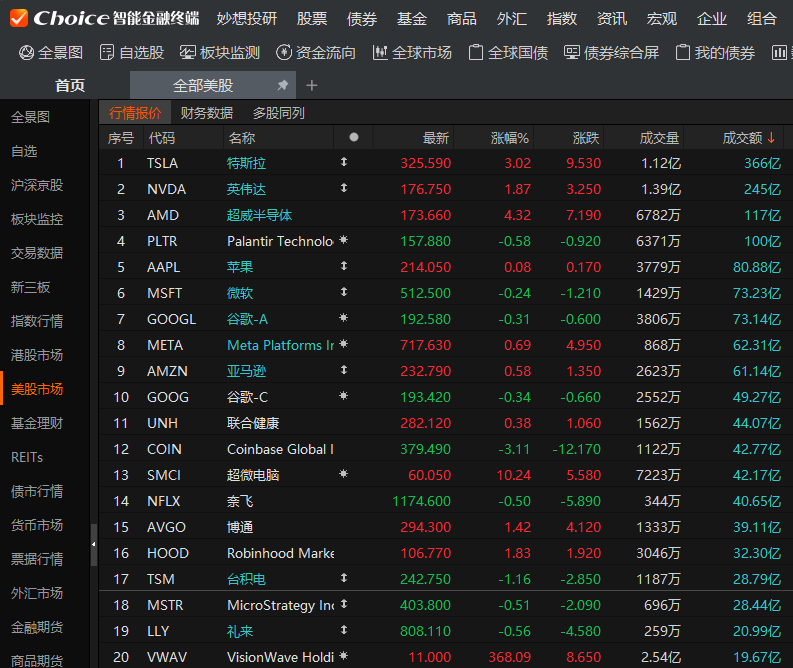Select VWAV change value 368.09

coord(510,657)
